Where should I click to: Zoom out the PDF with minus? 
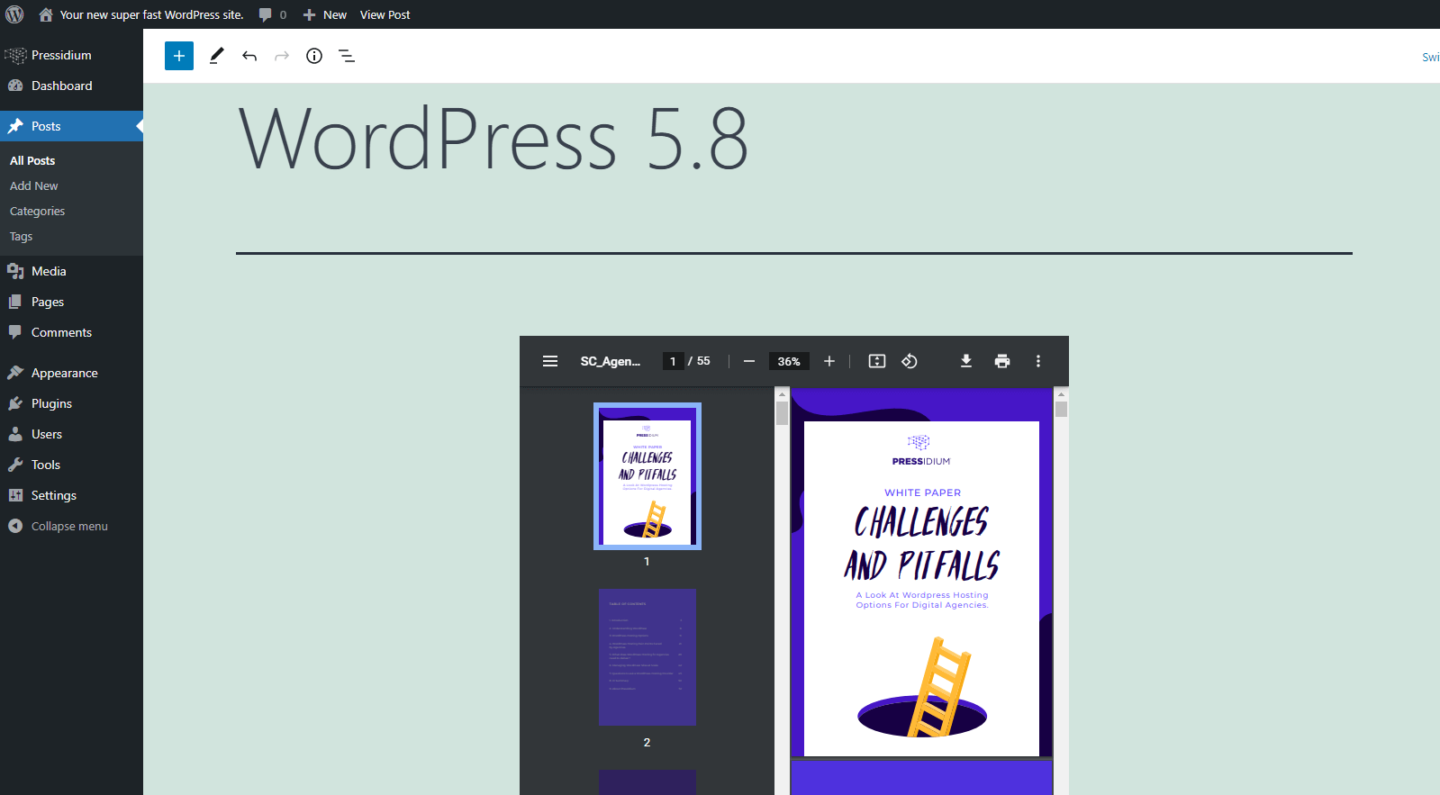click(749, 361)
